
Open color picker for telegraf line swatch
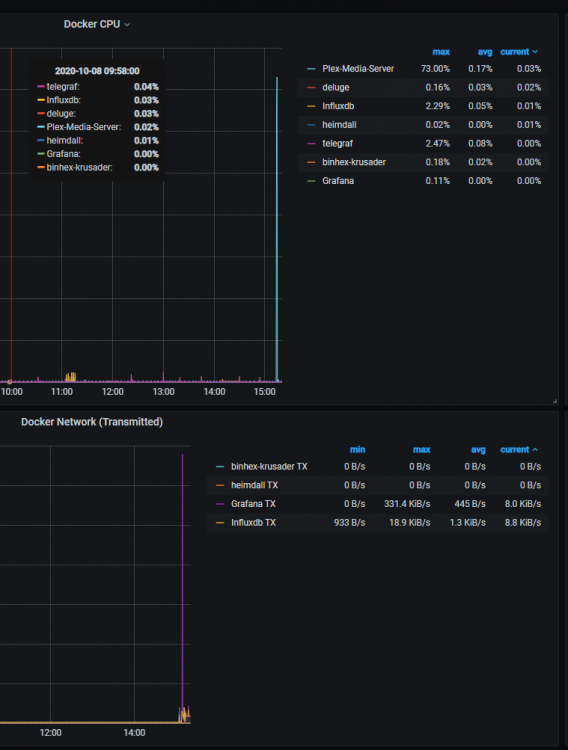[x=311, y=143]
